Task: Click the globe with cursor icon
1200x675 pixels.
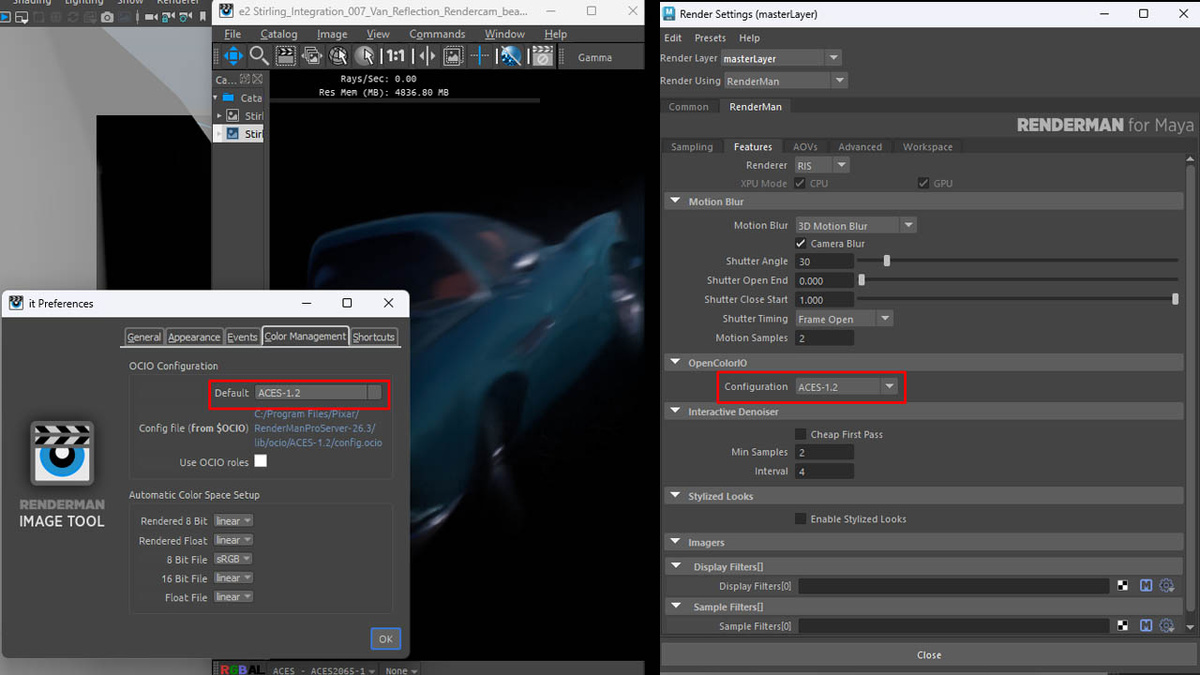Action: tap(339, 57)
